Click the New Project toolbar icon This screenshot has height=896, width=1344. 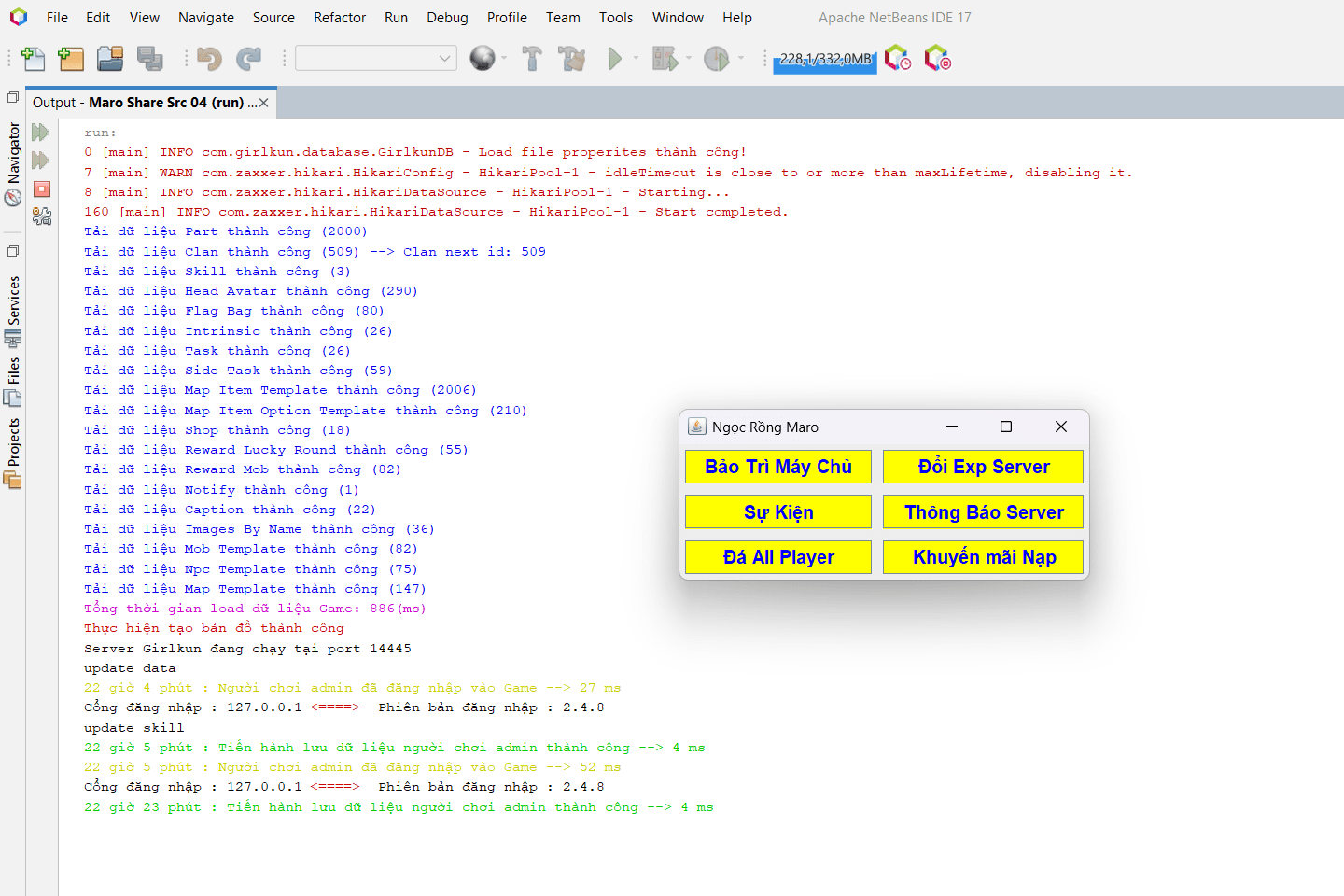[x=71, y=59]
